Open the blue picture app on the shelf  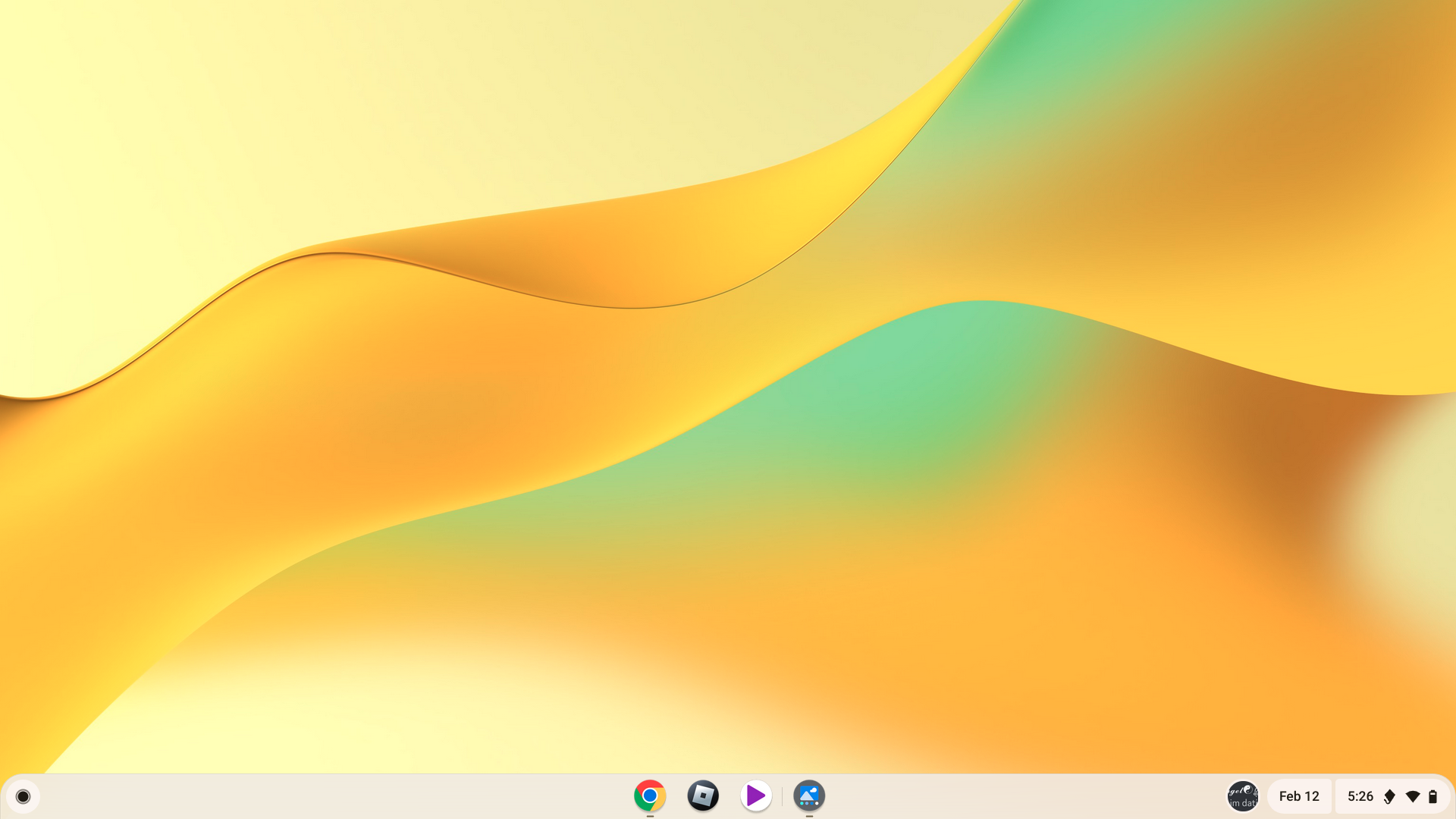click(x=809, y=795)
